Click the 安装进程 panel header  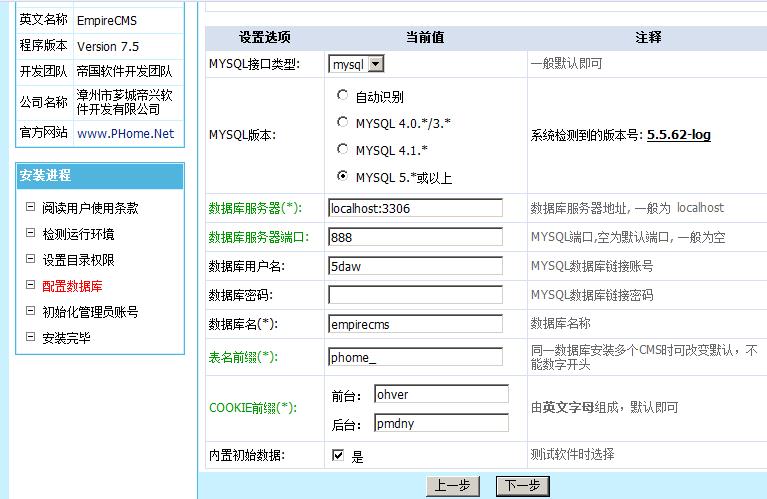(100, 176)
